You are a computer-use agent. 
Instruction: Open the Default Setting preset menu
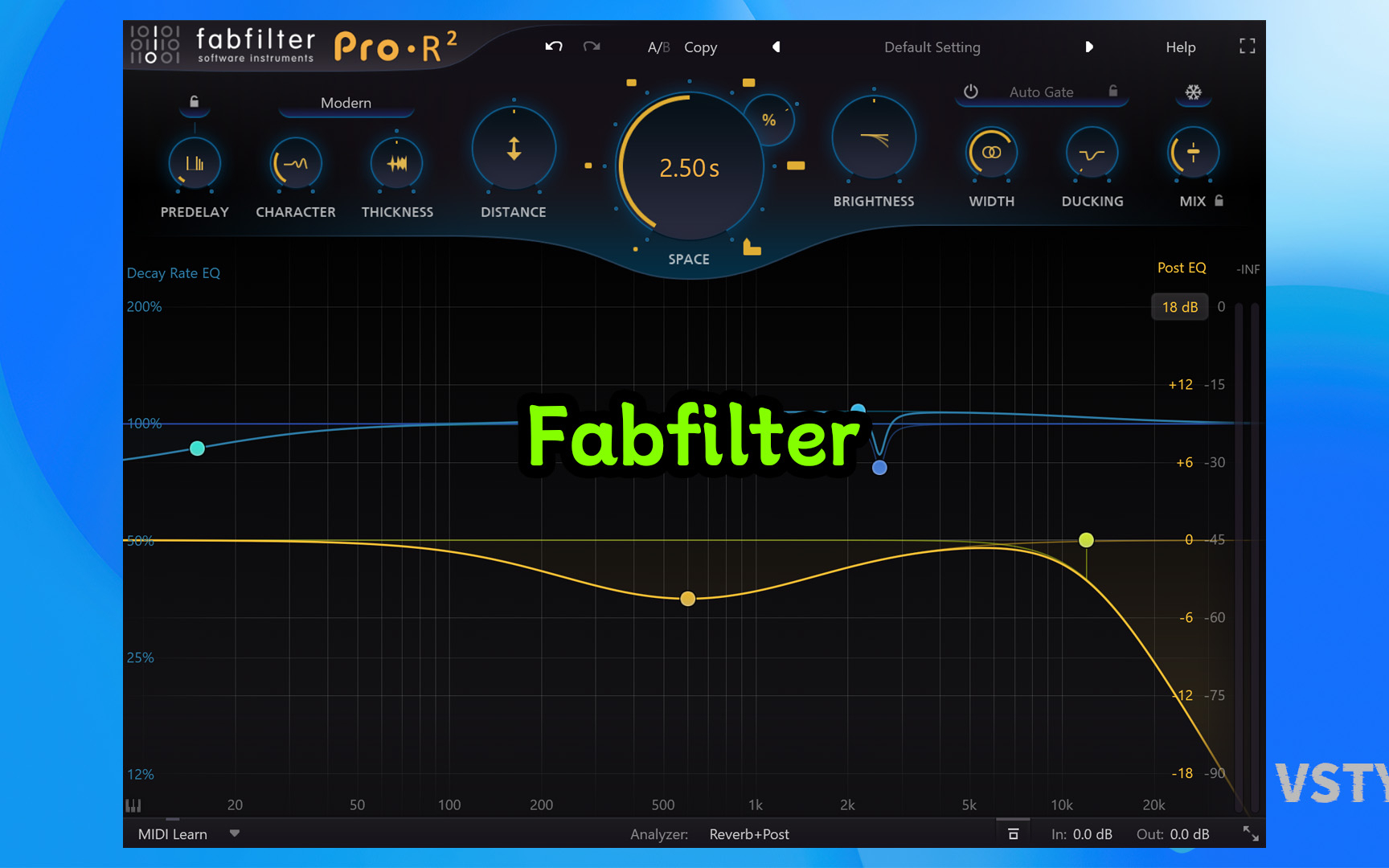pos(932,47)
